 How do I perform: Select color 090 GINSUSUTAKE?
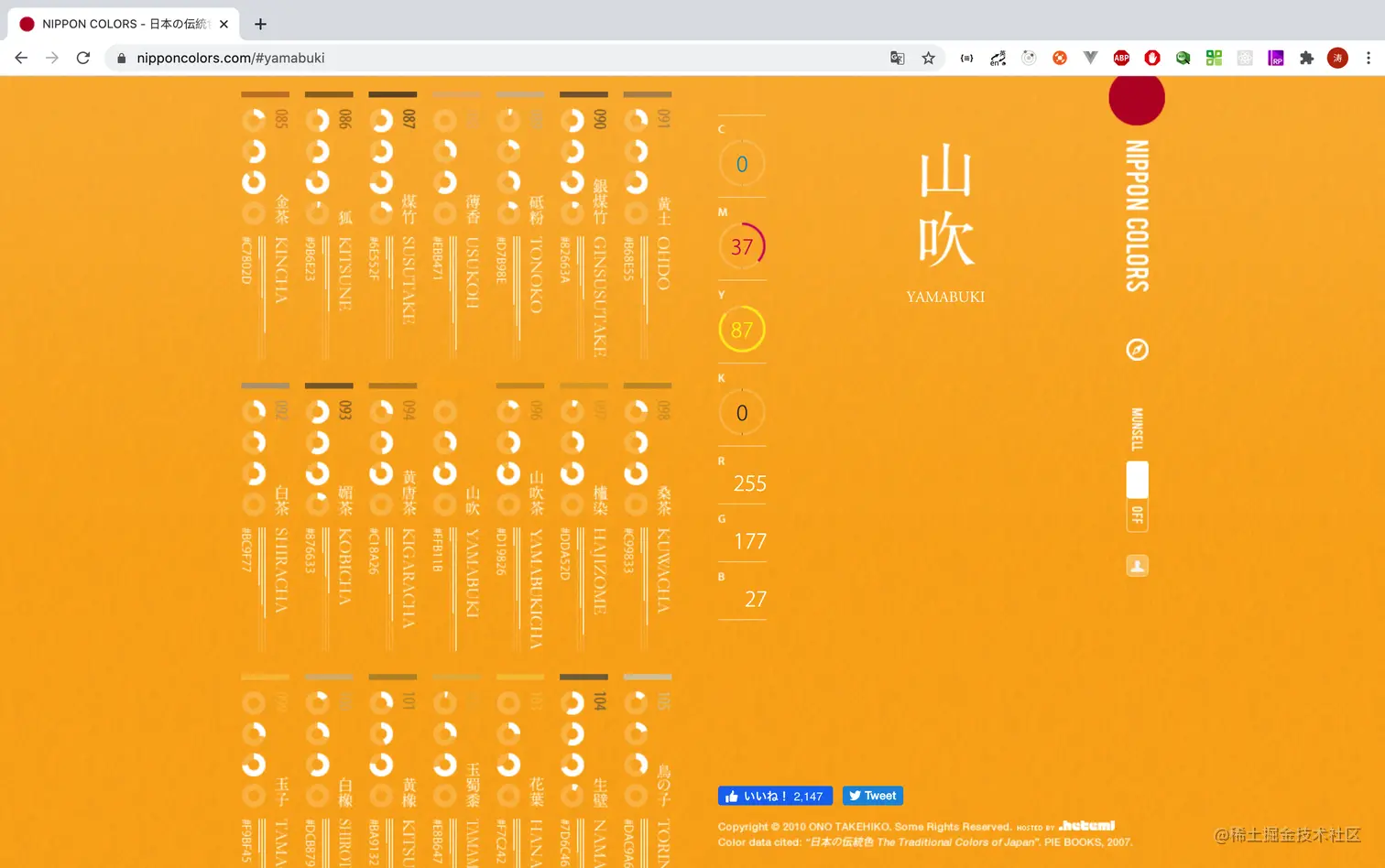click(584, 224)
